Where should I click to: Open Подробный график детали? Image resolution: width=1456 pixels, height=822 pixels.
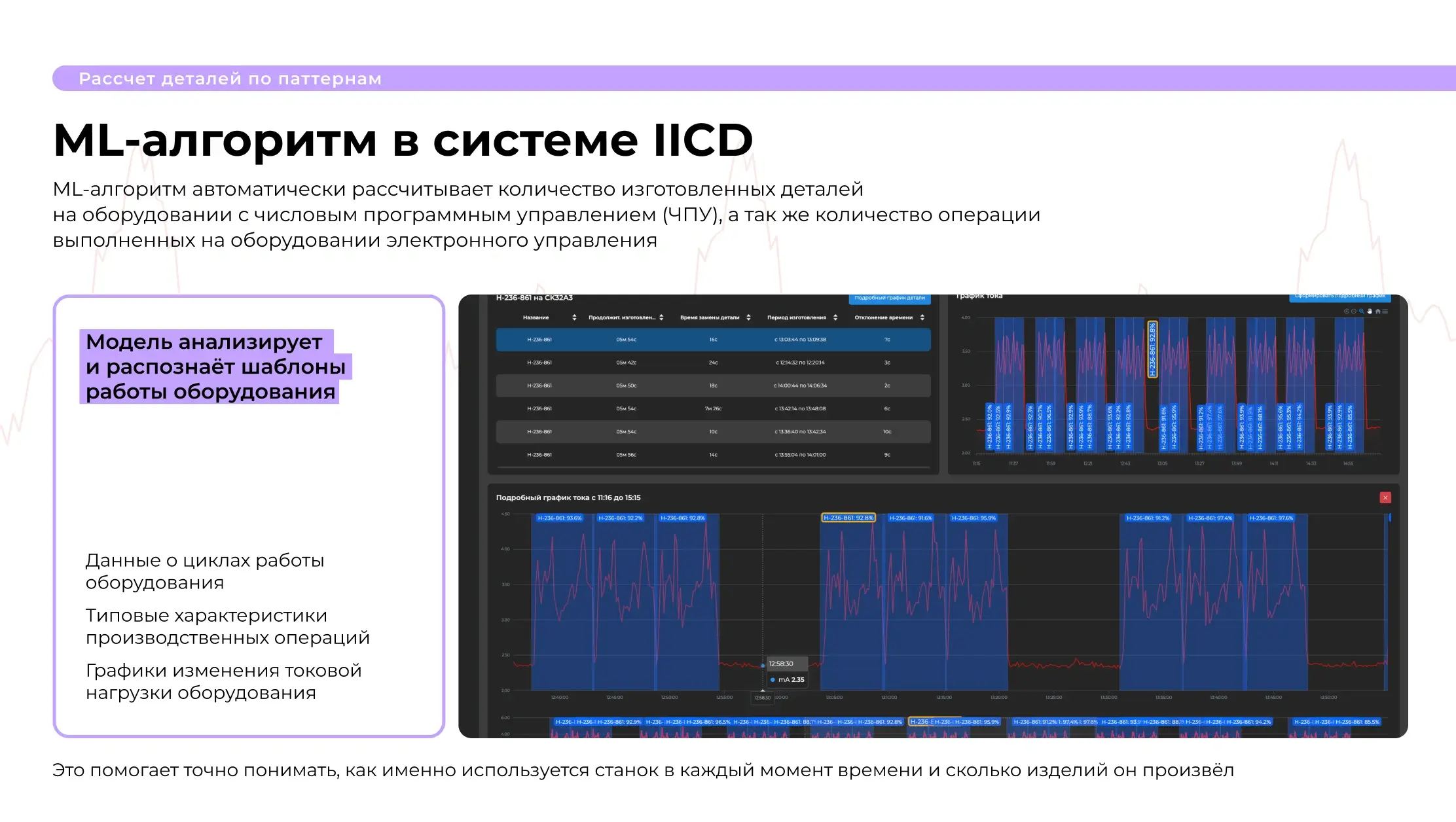coord(891,298)
